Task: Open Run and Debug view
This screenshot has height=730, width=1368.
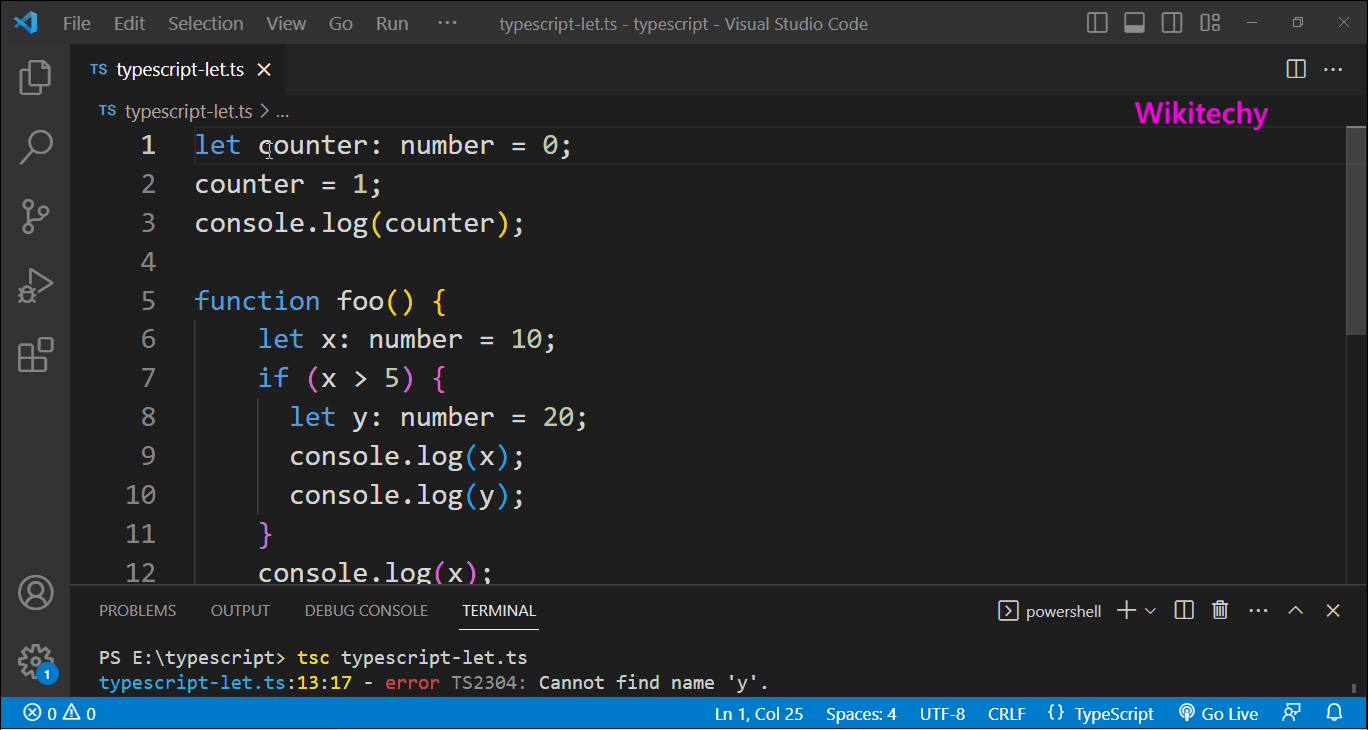Action: coord(35,286)
